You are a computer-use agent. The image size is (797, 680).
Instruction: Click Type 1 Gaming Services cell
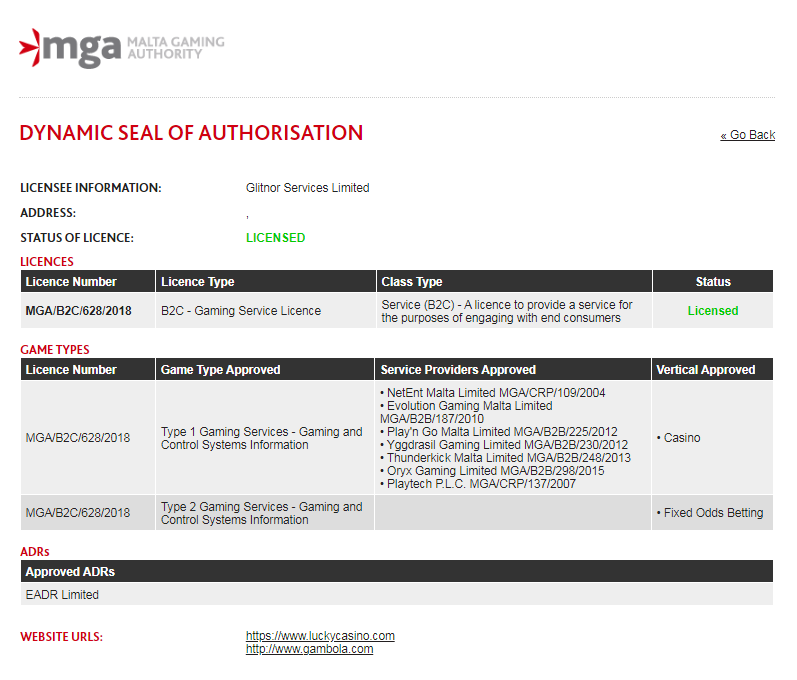click(265, 438)
